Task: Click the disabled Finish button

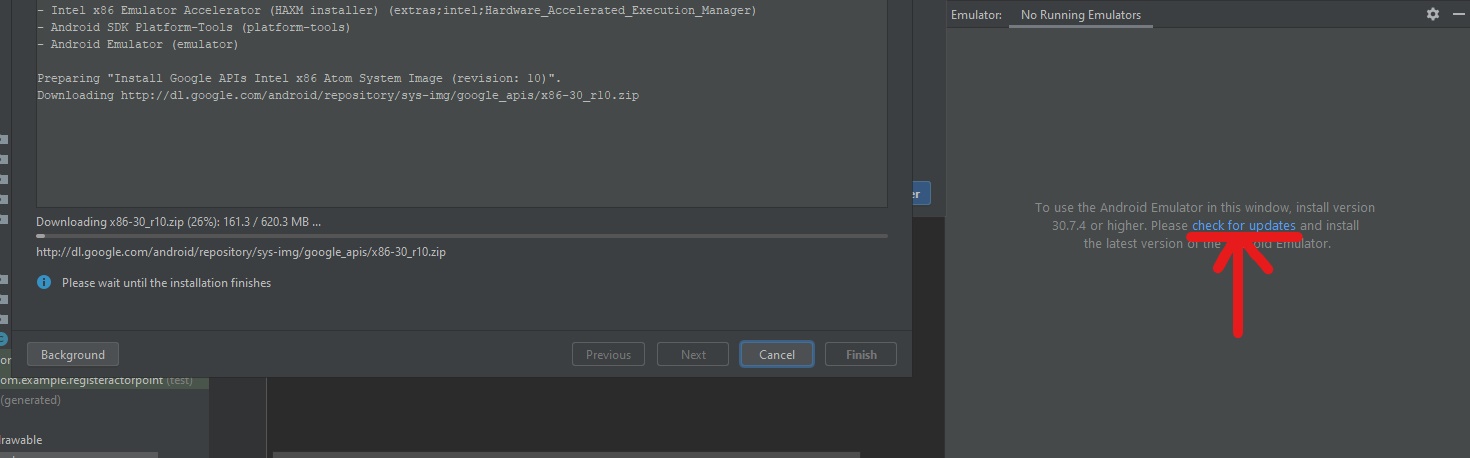Action: pos(860,354)
